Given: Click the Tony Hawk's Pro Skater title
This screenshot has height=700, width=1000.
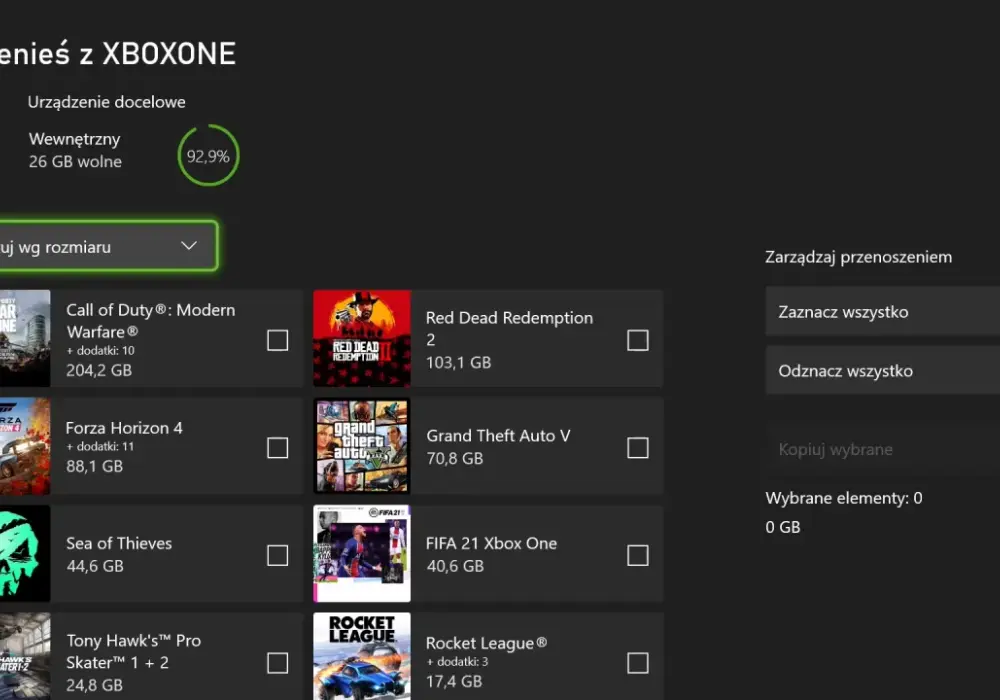Looking at the screenshot, I should [x=133, y=652].
